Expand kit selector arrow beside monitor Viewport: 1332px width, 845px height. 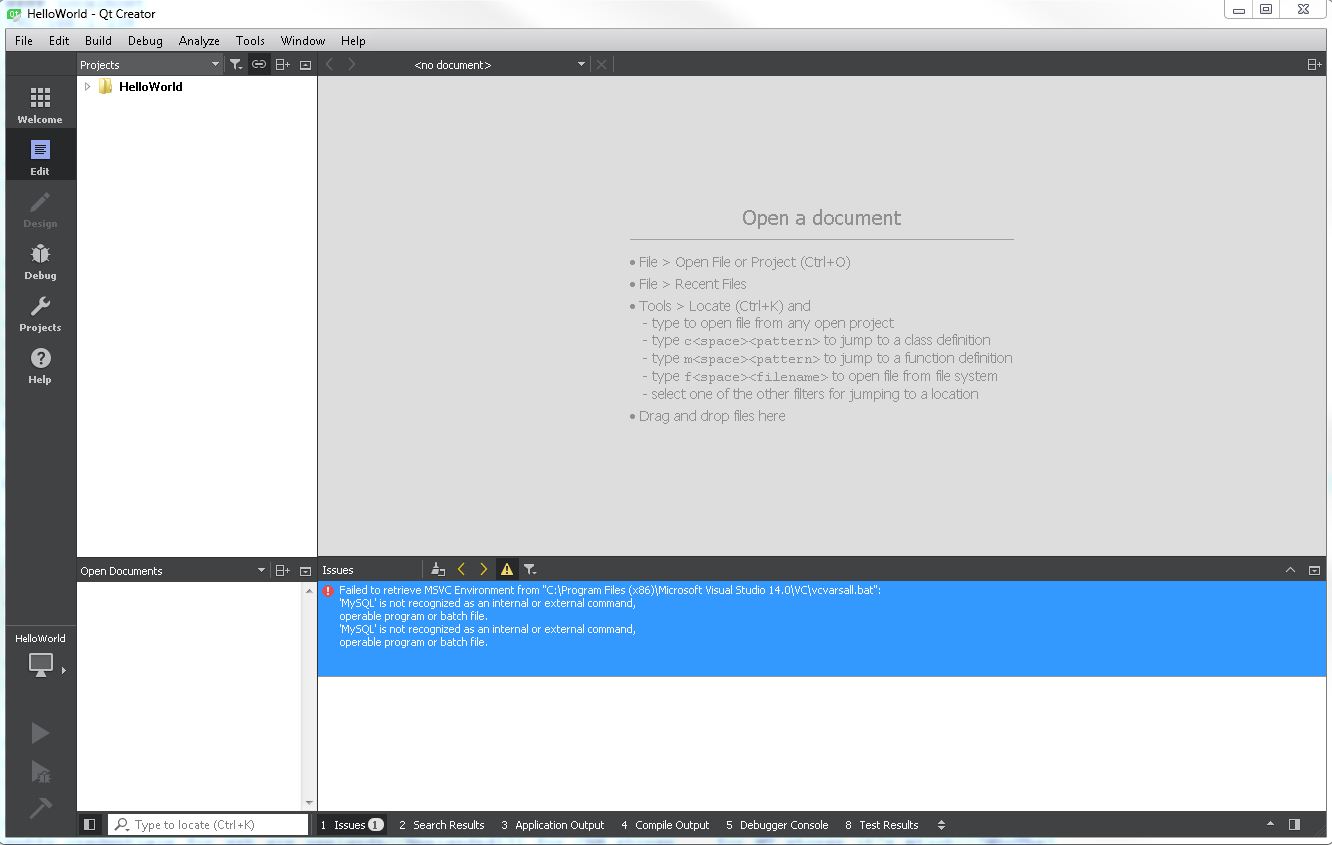click(64, 670)
